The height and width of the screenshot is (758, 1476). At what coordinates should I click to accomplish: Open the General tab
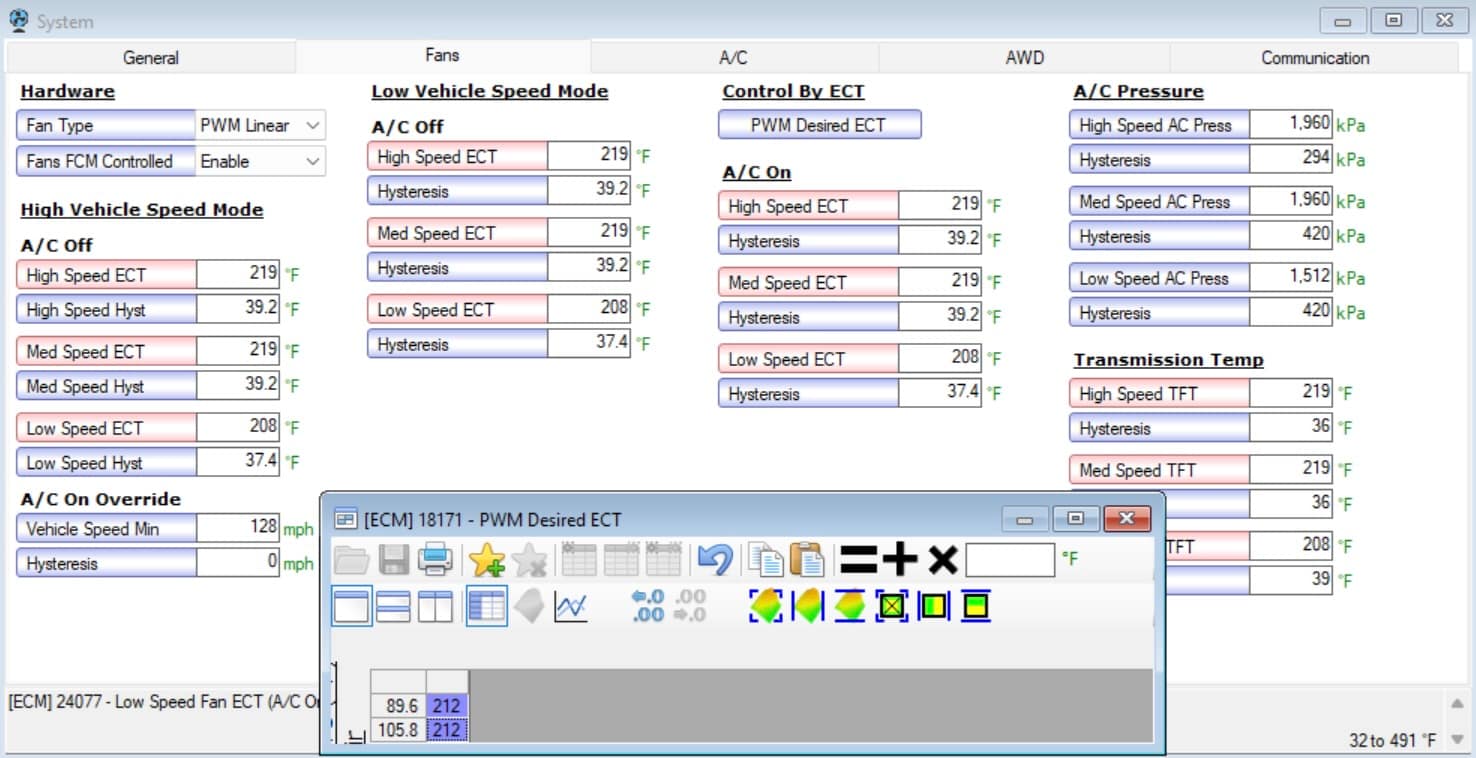151,58
